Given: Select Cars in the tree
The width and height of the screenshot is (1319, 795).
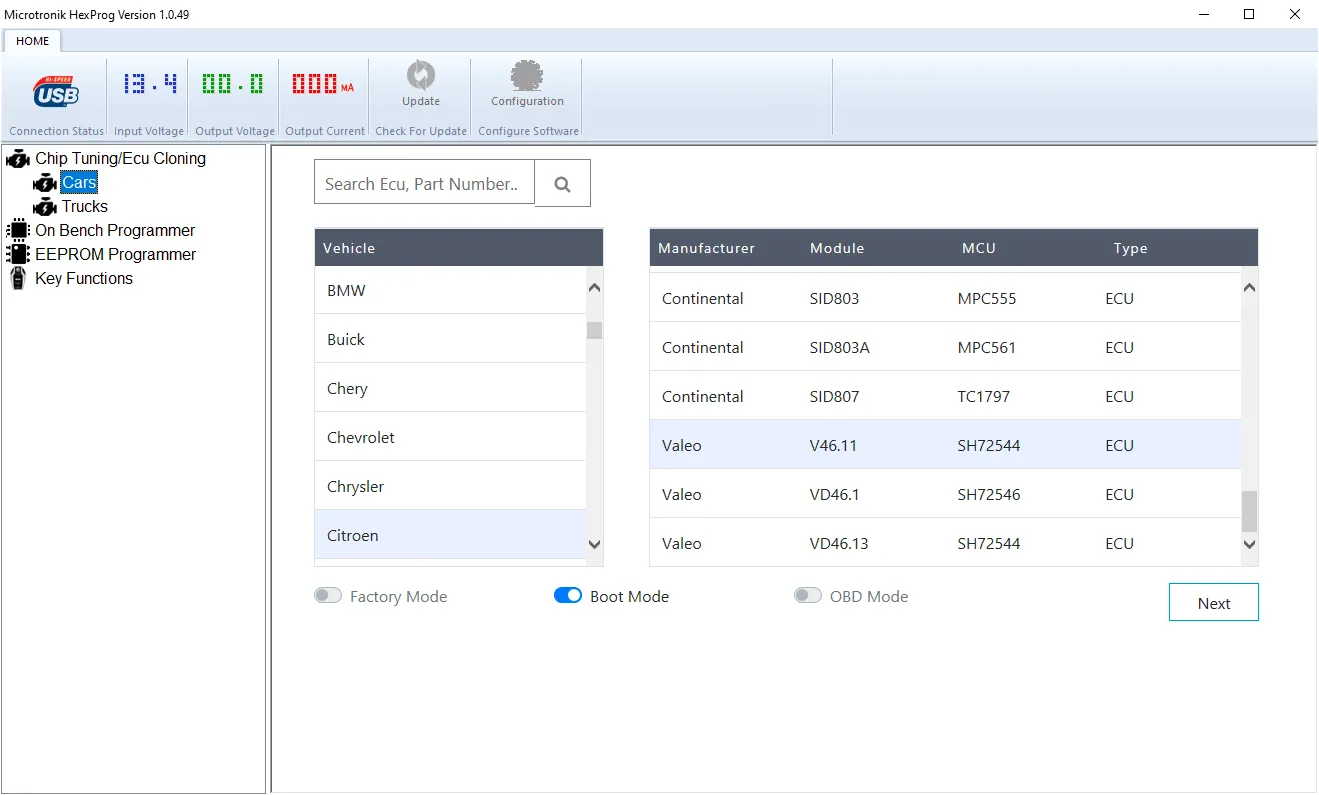Looking at the screenshot, I should click(79, 183).
